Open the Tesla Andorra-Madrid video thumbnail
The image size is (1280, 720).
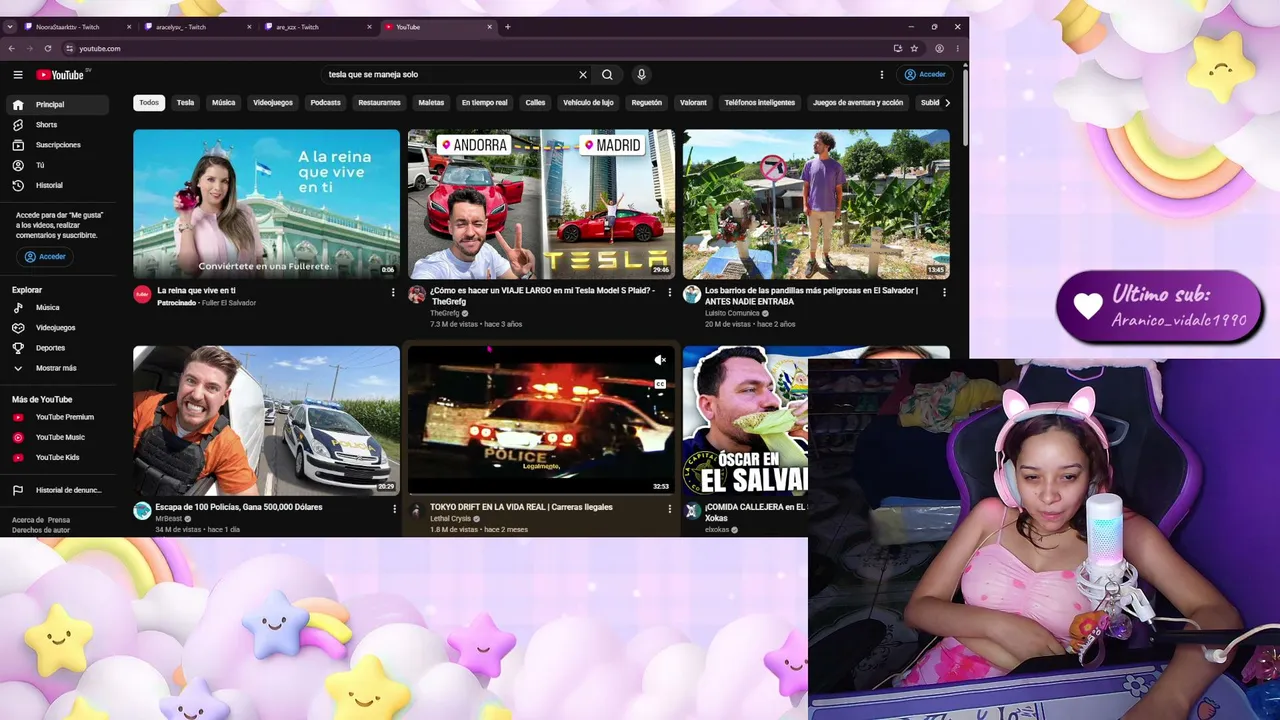pos(541,204)
